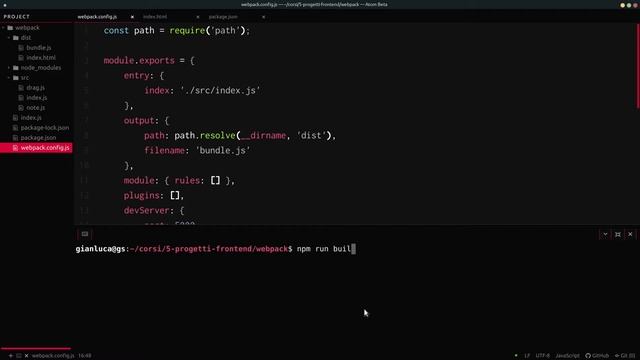
Task: Collapse the webpack root folder arrow
Action: tap(4, 28)
